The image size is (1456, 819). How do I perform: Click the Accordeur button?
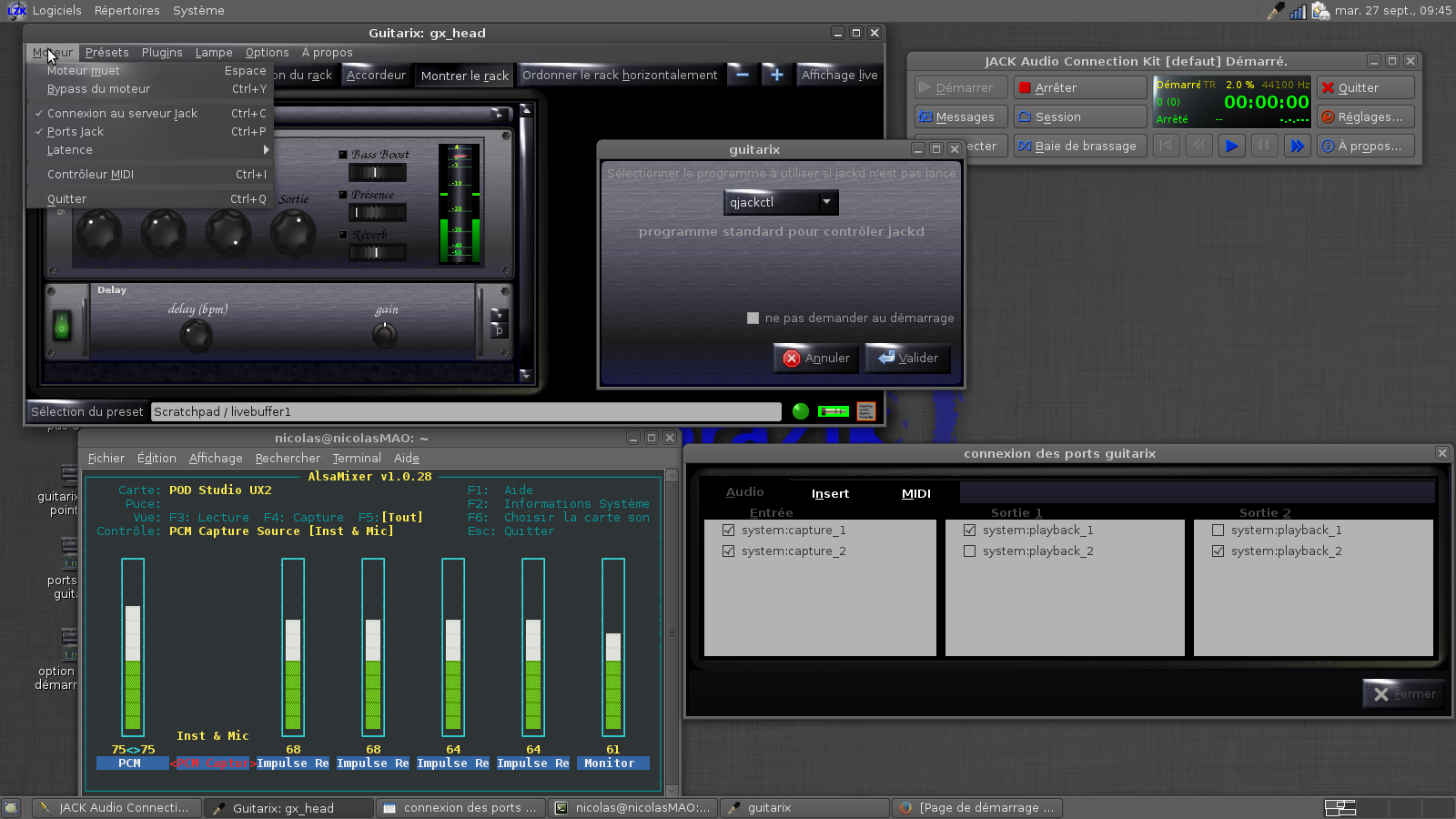(x=376, y=75)
